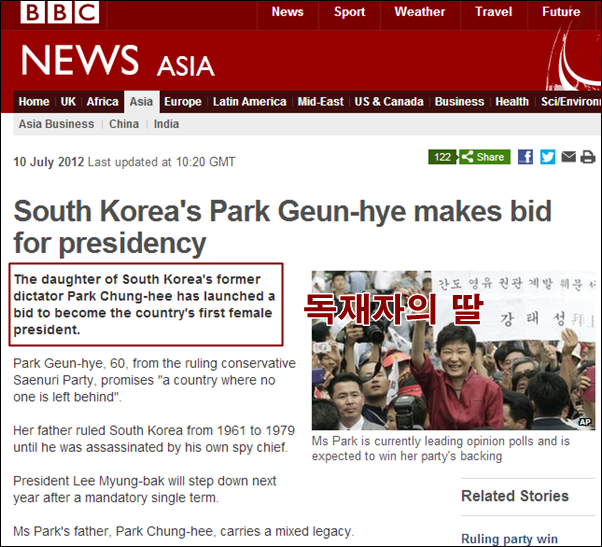Click the green Share button
Screen dimensions: 602x547
tap(485, 157)
